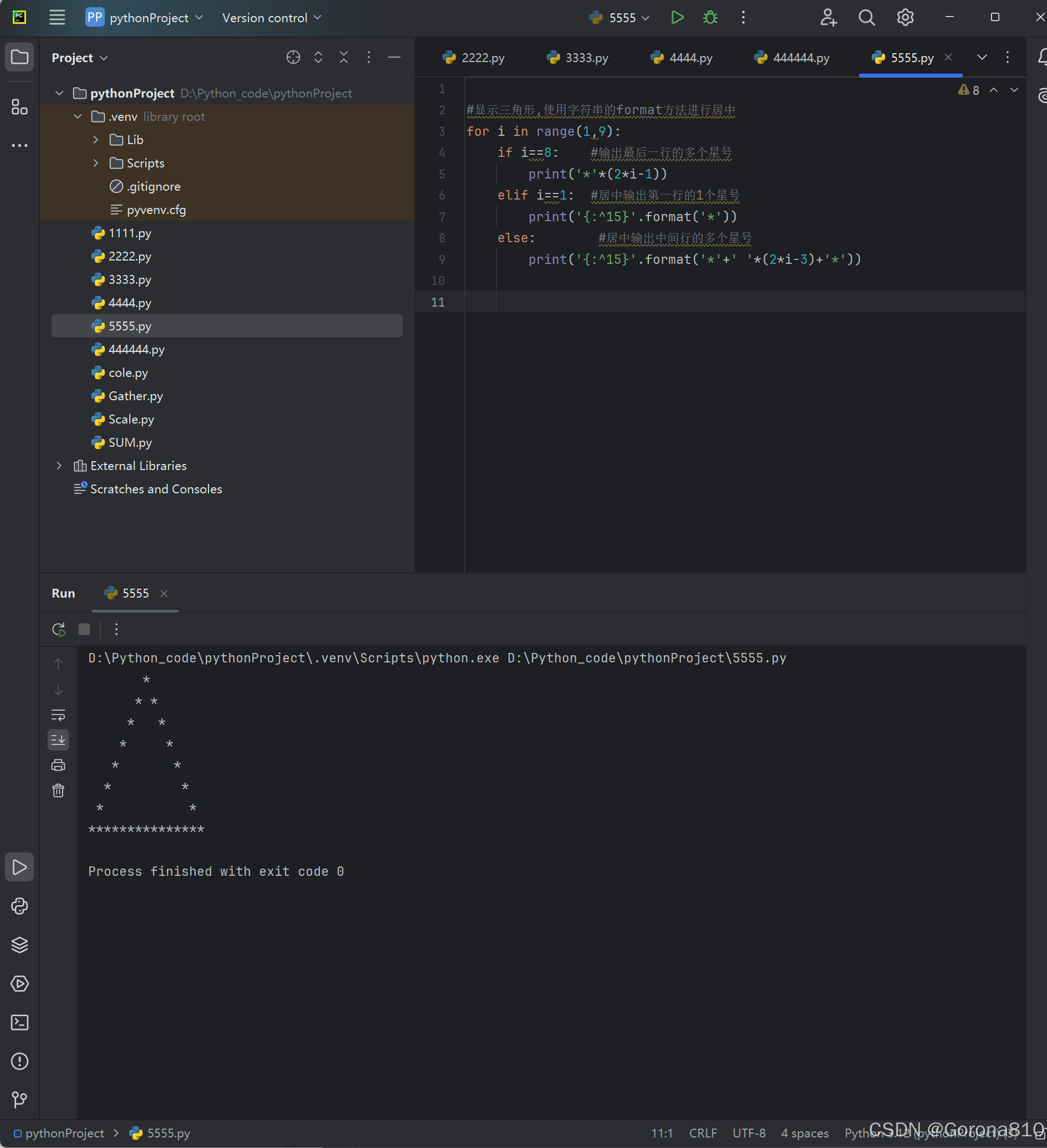Expand the Scripts folder
Viewport: 1047px width, 1148px height.
point(96,163)
